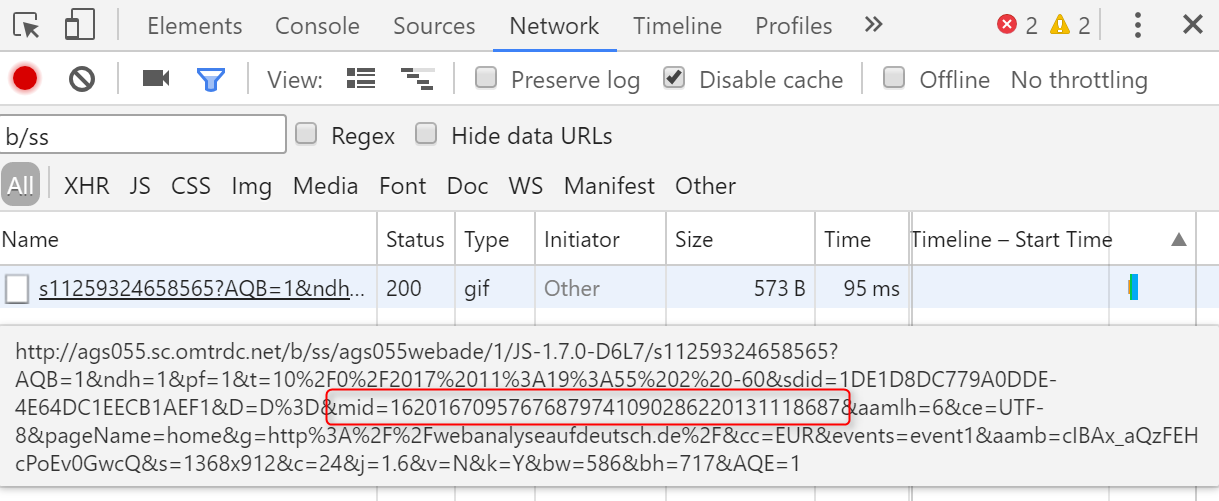
Task: Toggle the blue filter funnel icon
Action: 210,79
